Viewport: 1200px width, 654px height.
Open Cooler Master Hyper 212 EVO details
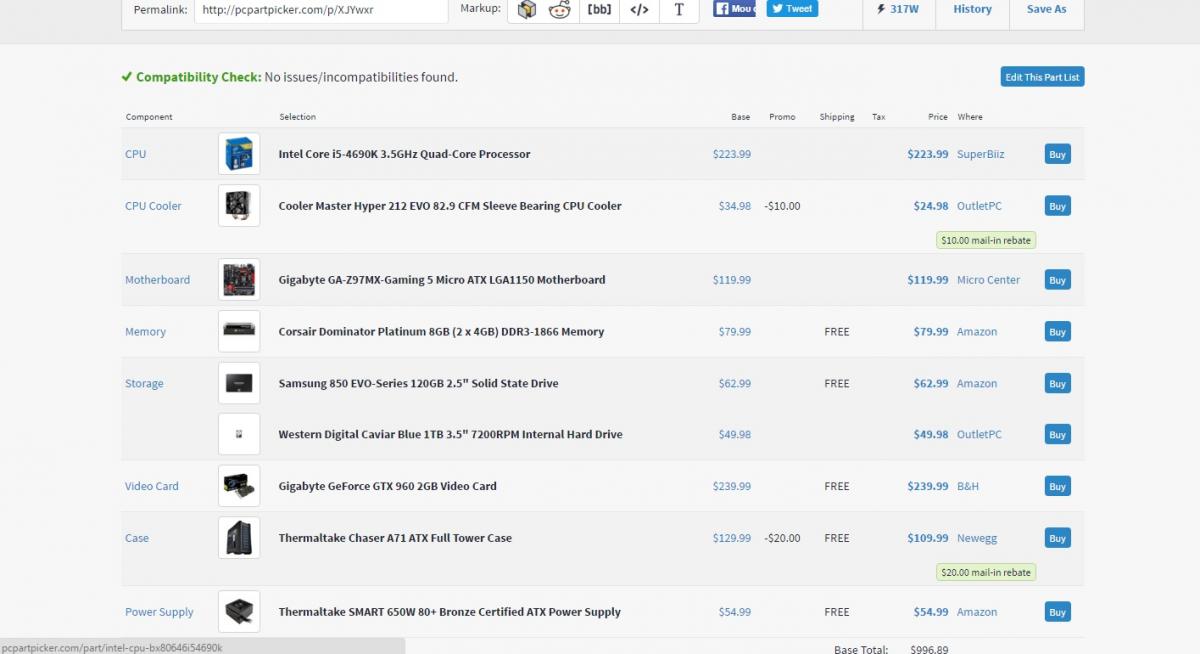coord(450,206)
